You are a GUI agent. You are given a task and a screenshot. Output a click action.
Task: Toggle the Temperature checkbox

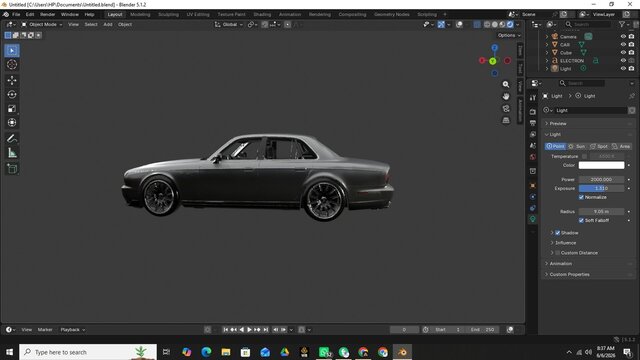coord(584,156)
